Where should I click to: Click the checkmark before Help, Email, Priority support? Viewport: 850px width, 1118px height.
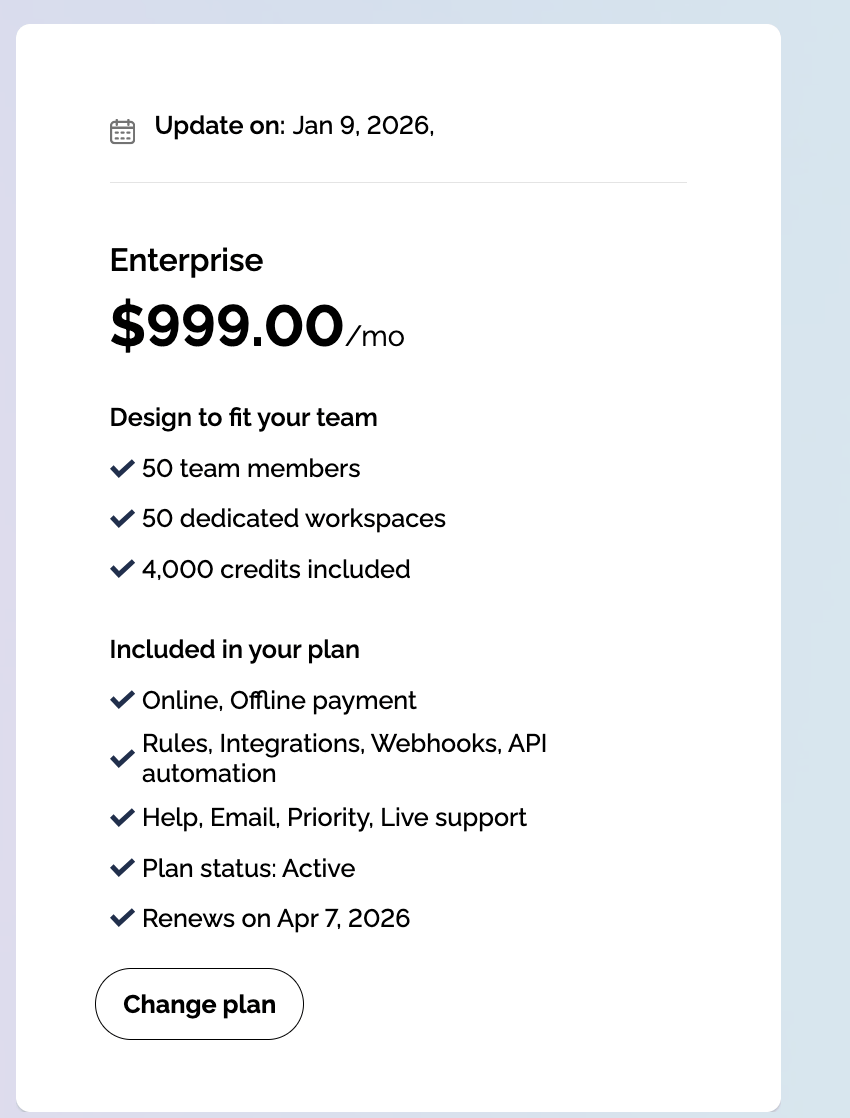[x=122, y=817]
